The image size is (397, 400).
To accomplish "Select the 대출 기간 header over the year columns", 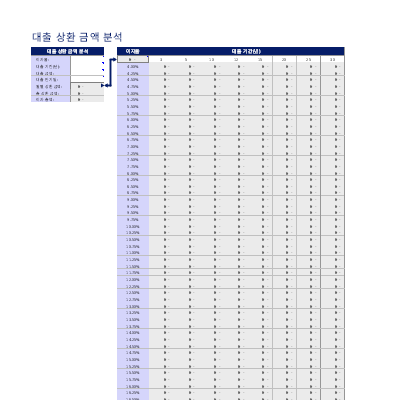I will coord(246,51).
